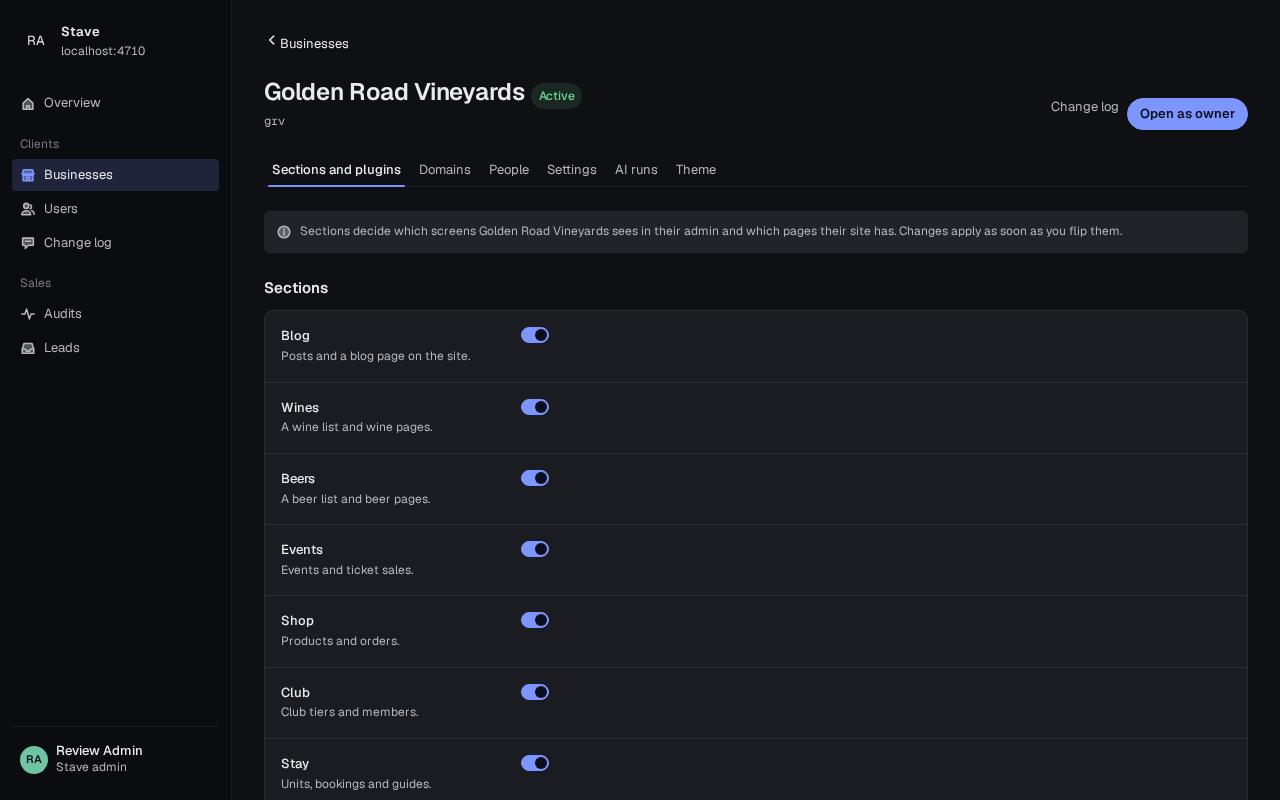Click the Audits pulse icon in sidebar
The width and height of the screenshot is (1280, 800).
pyautogui.click(x=28, y=314)
